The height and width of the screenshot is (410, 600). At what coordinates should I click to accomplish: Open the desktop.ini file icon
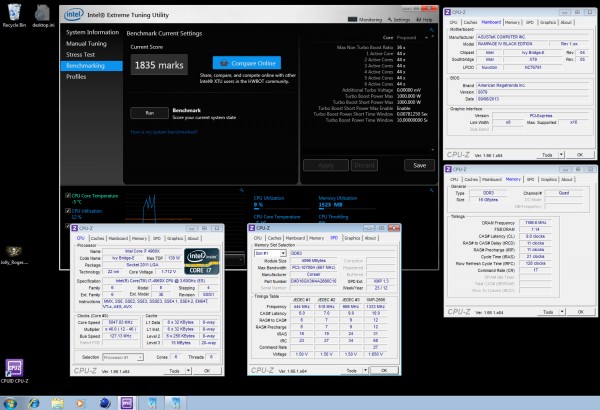point(42,15)
